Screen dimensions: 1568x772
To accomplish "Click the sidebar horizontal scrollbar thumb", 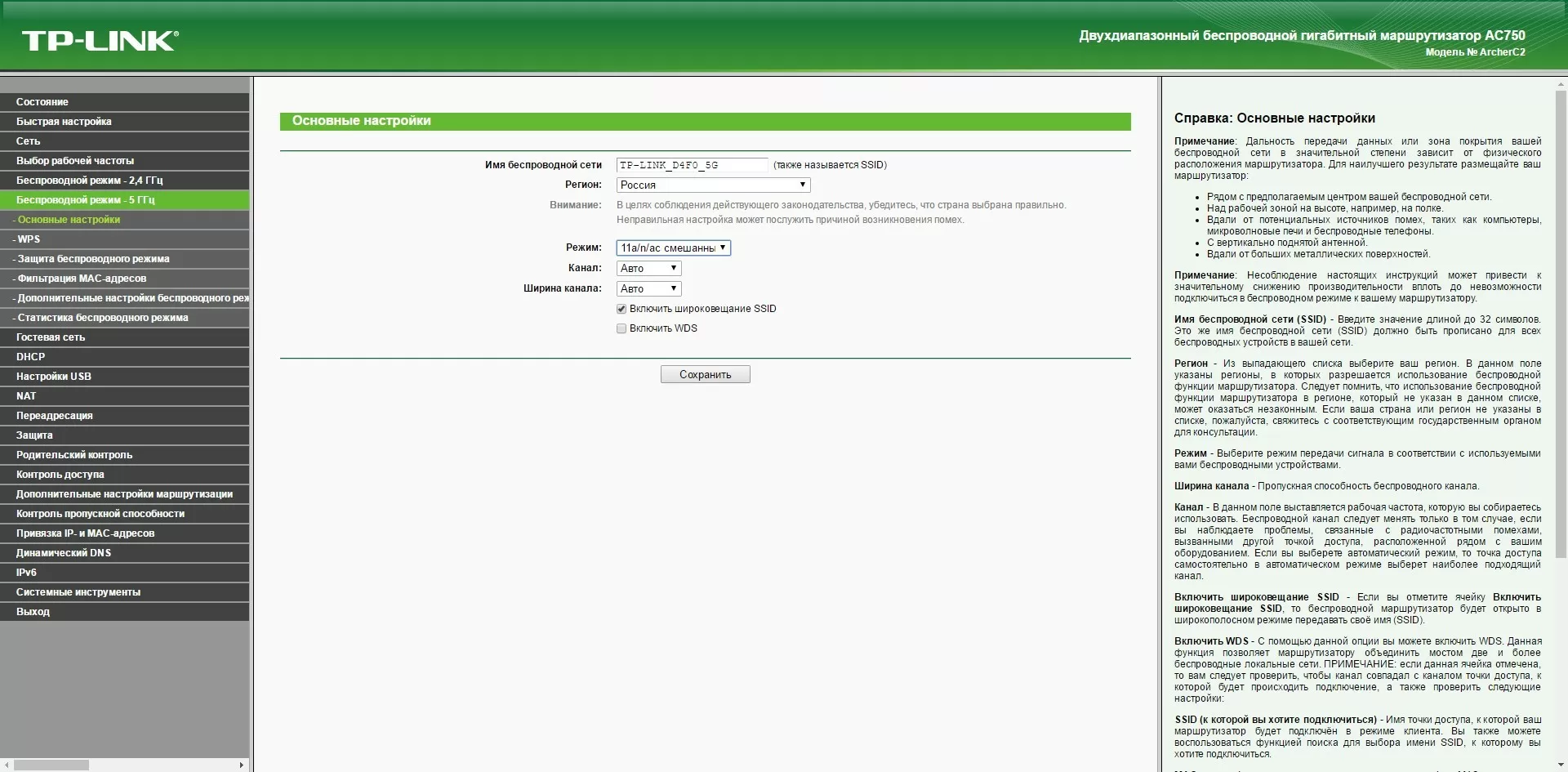I will click(x=51, y=765).
